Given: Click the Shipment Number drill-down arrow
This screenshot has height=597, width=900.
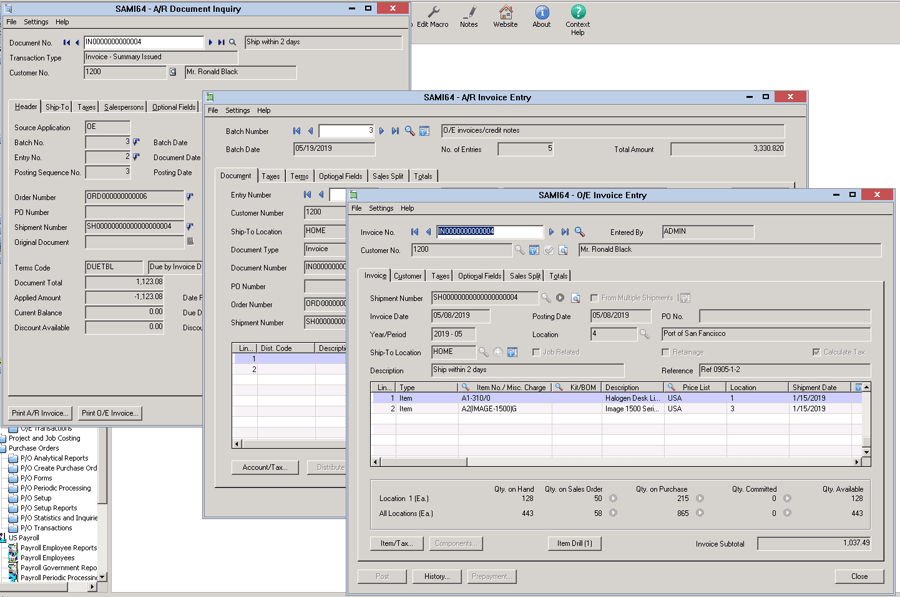Looking at the screenshot, I should (559, 298).
